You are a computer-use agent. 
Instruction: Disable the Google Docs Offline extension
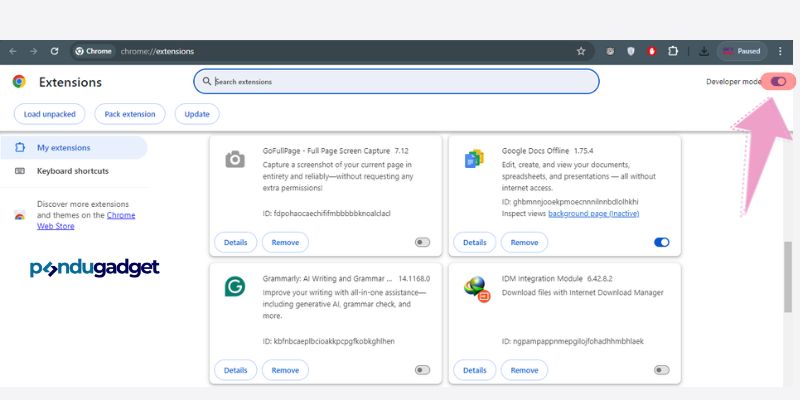click(x=661, y=242)
